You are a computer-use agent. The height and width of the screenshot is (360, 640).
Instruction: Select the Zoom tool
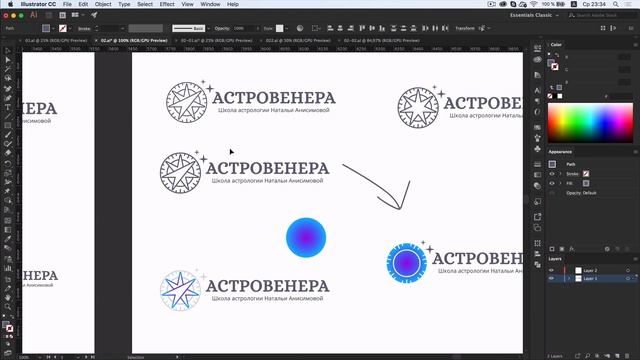[x=8, y=307]
